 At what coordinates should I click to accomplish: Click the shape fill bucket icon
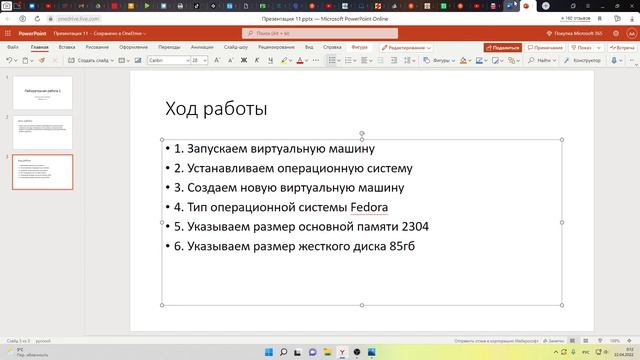[x=463, y=60]
